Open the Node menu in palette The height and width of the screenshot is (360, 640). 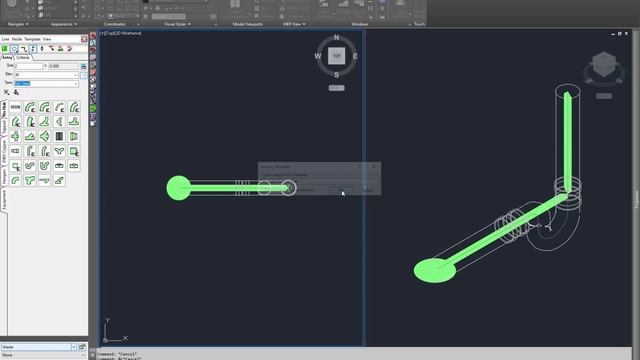[17, 39]
